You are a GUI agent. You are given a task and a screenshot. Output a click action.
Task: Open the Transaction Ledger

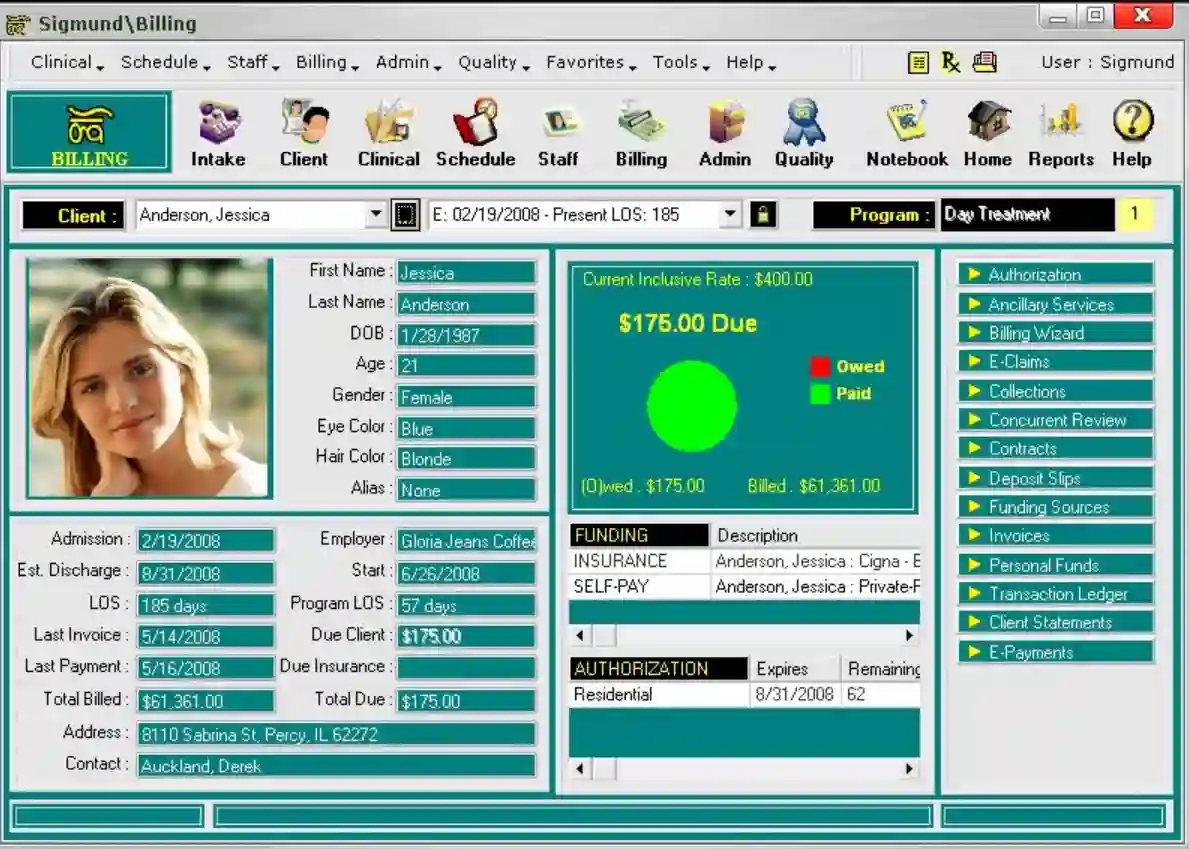1055,594
